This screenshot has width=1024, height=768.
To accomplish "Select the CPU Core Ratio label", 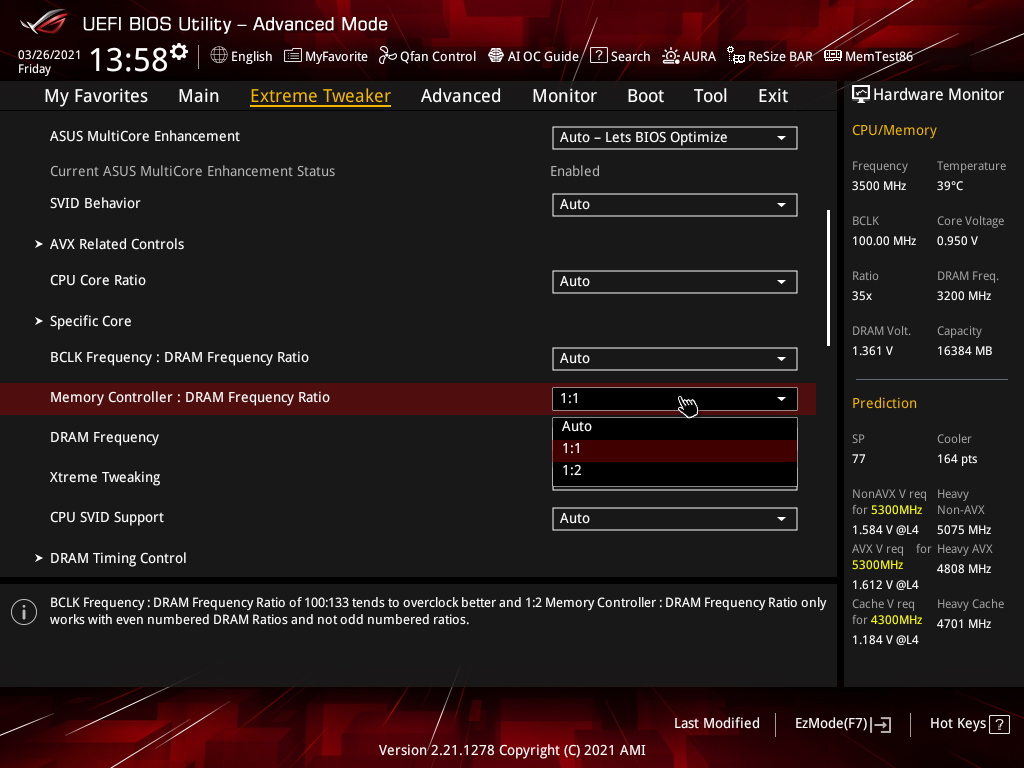I will point(98,281).
